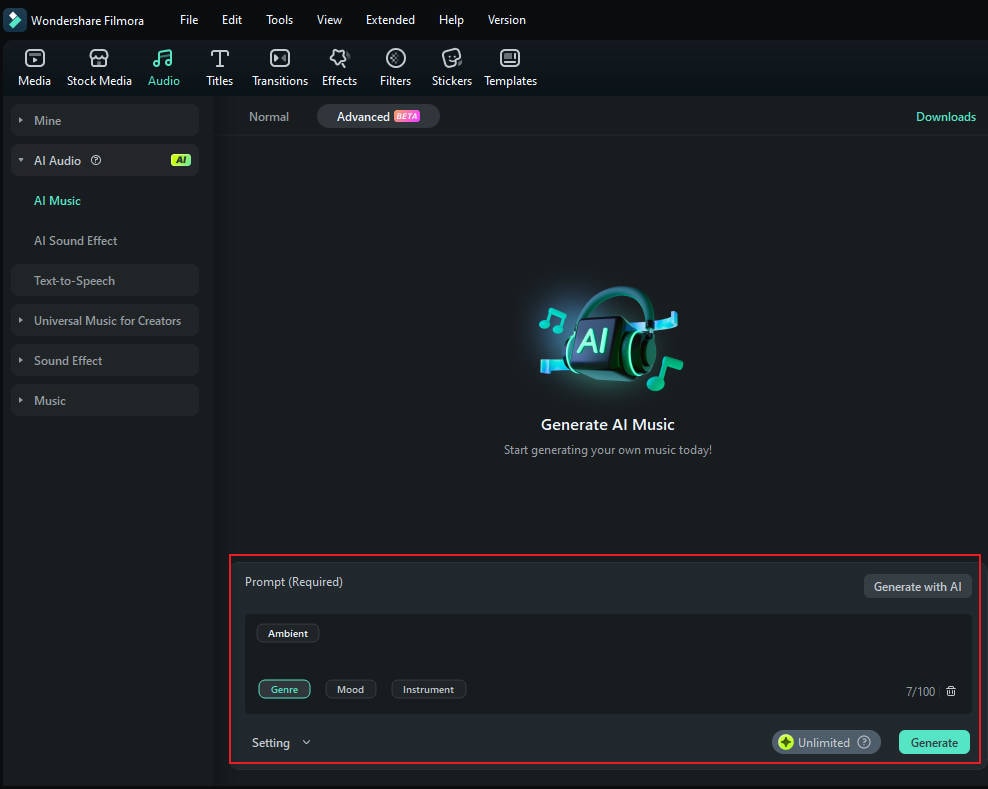This screenshot has width=988, height=789.
Task: Open the Downloads link
Action: coord(946,117)
